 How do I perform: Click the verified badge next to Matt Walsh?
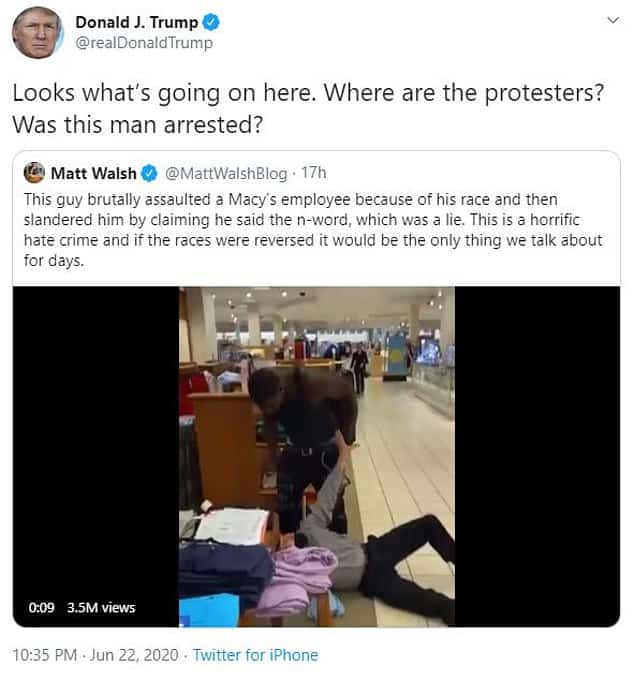pyautogui.click(x=149, y=173)
